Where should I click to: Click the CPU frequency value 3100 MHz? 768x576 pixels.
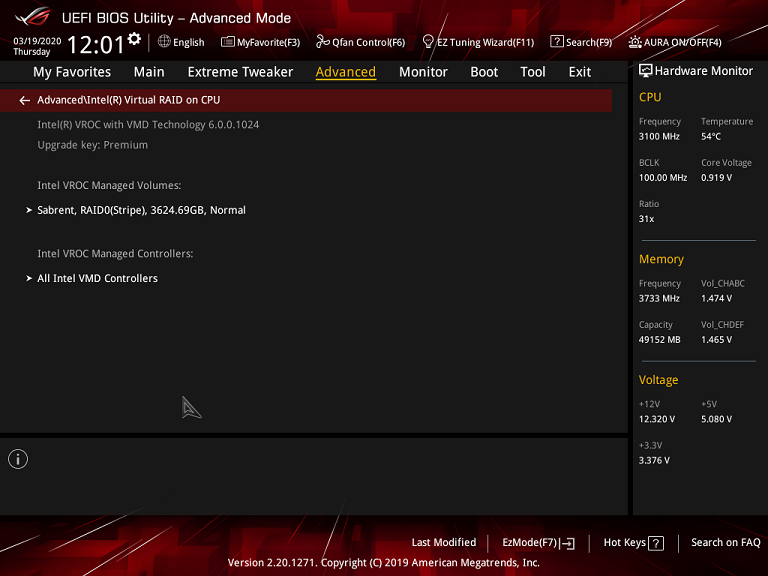click(659, 137)
